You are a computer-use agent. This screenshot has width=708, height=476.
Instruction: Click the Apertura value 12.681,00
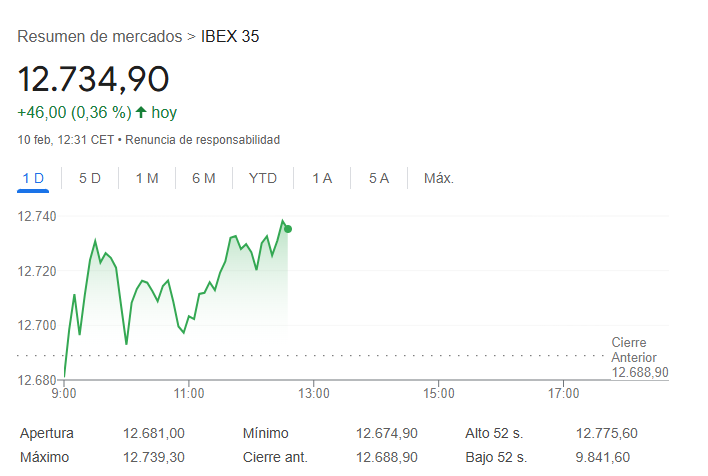(154, 433)
